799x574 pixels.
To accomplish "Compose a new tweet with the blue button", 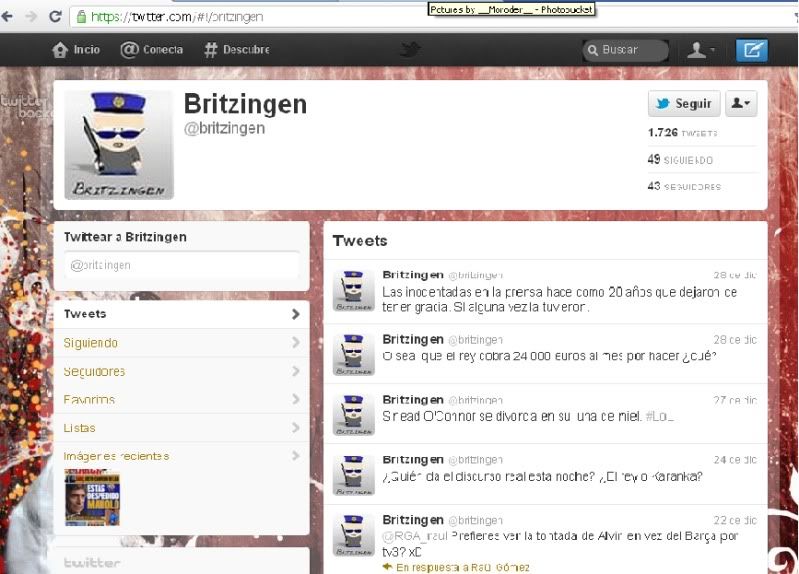I will coord(752,50).
